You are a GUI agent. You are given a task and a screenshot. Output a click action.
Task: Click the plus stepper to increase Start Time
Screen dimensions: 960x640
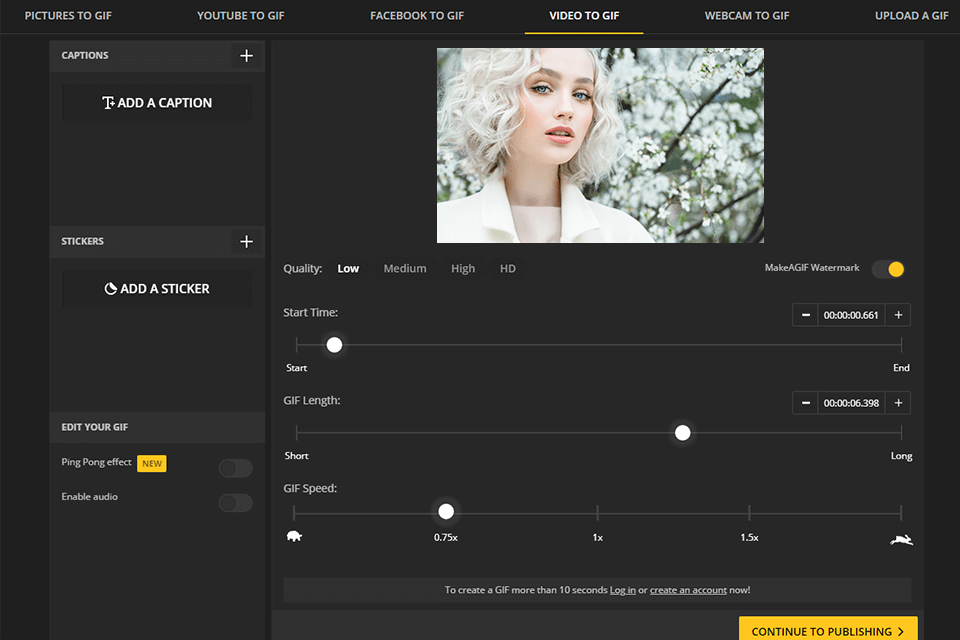pos(897,314)
